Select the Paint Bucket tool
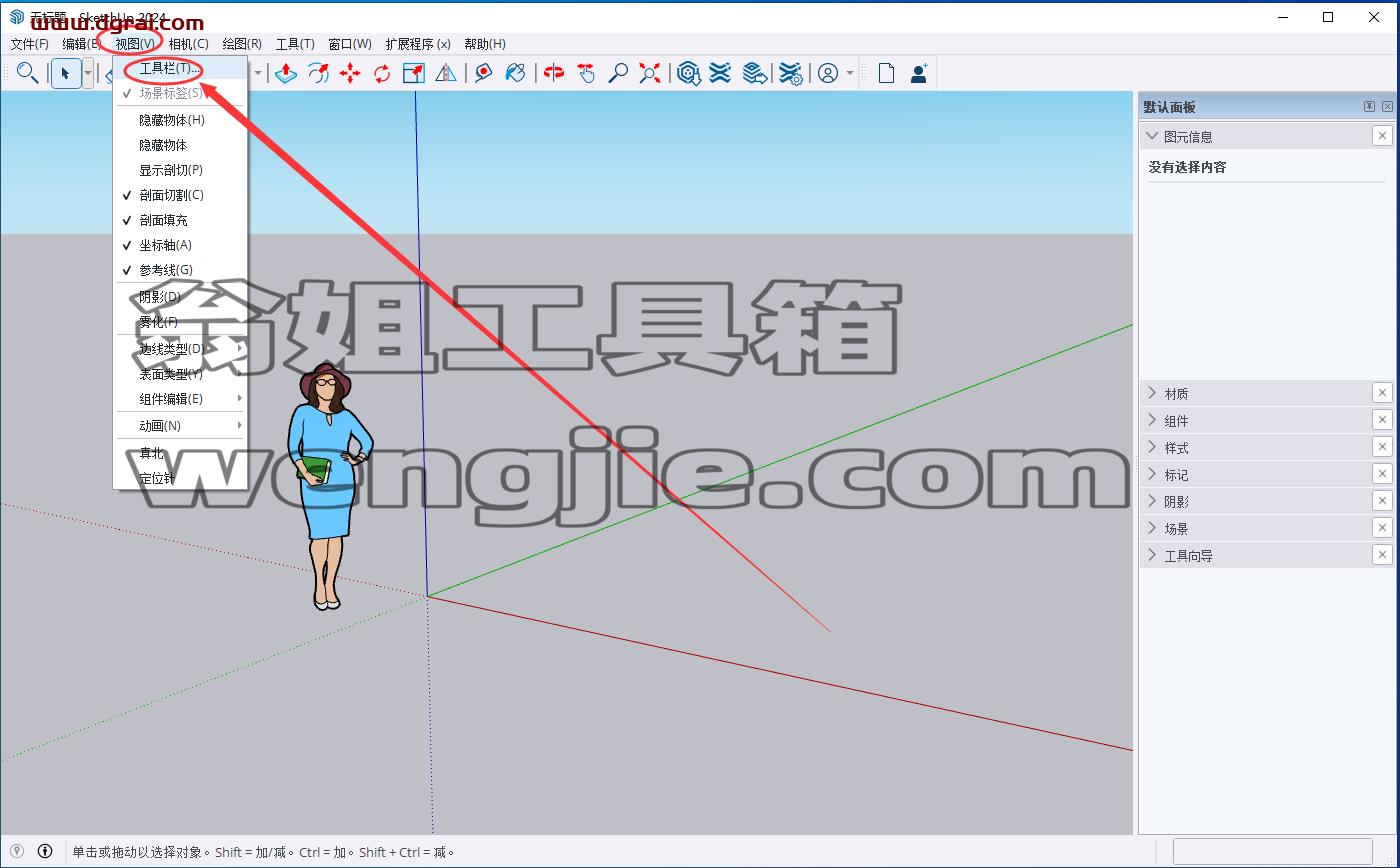 pos(516,73)
